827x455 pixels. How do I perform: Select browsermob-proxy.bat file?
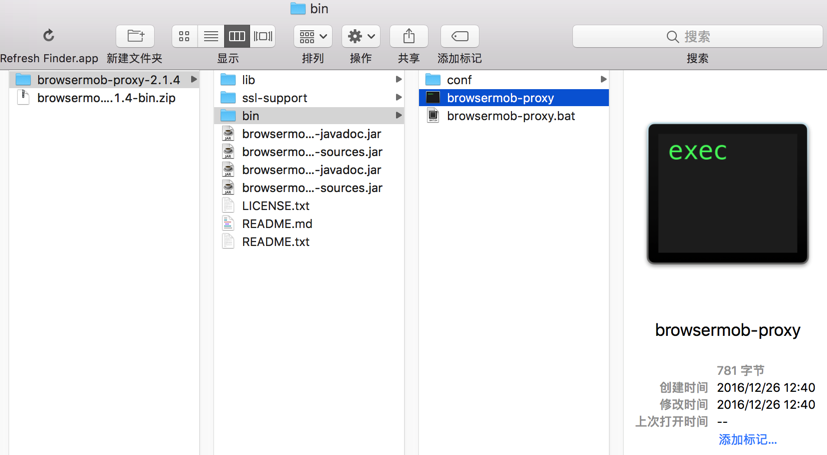pyautogui.click(x=514, y=115)
